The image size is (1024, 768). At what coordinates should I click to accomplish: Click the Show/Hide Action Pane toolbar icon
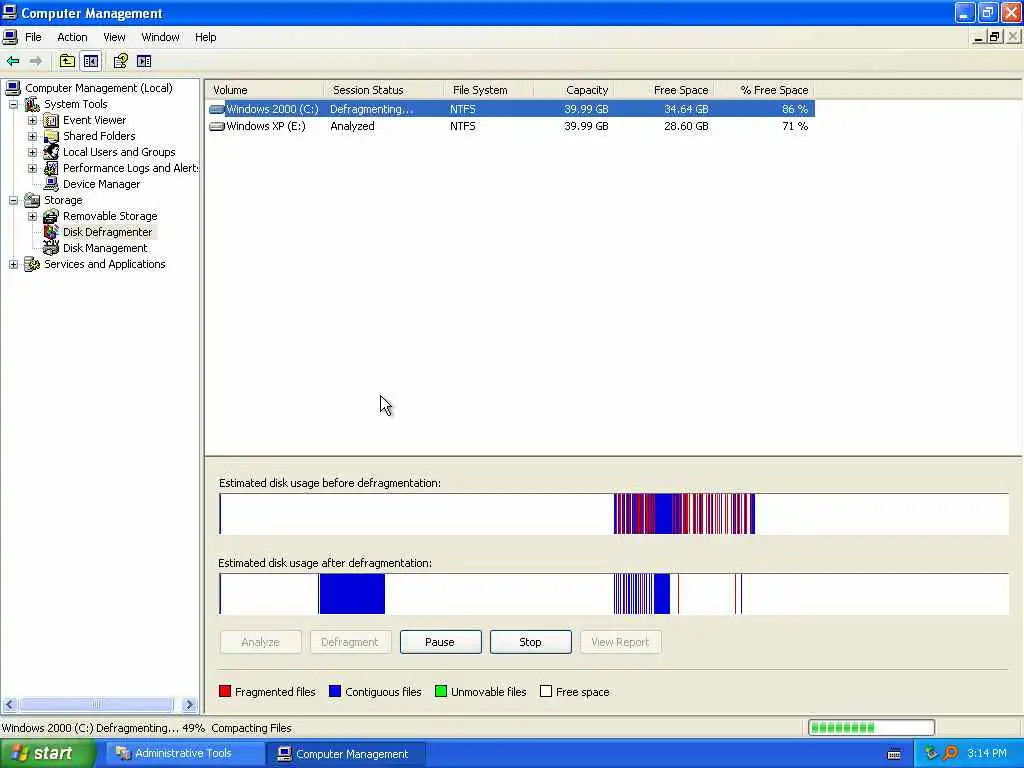click(x=144, y=61)
